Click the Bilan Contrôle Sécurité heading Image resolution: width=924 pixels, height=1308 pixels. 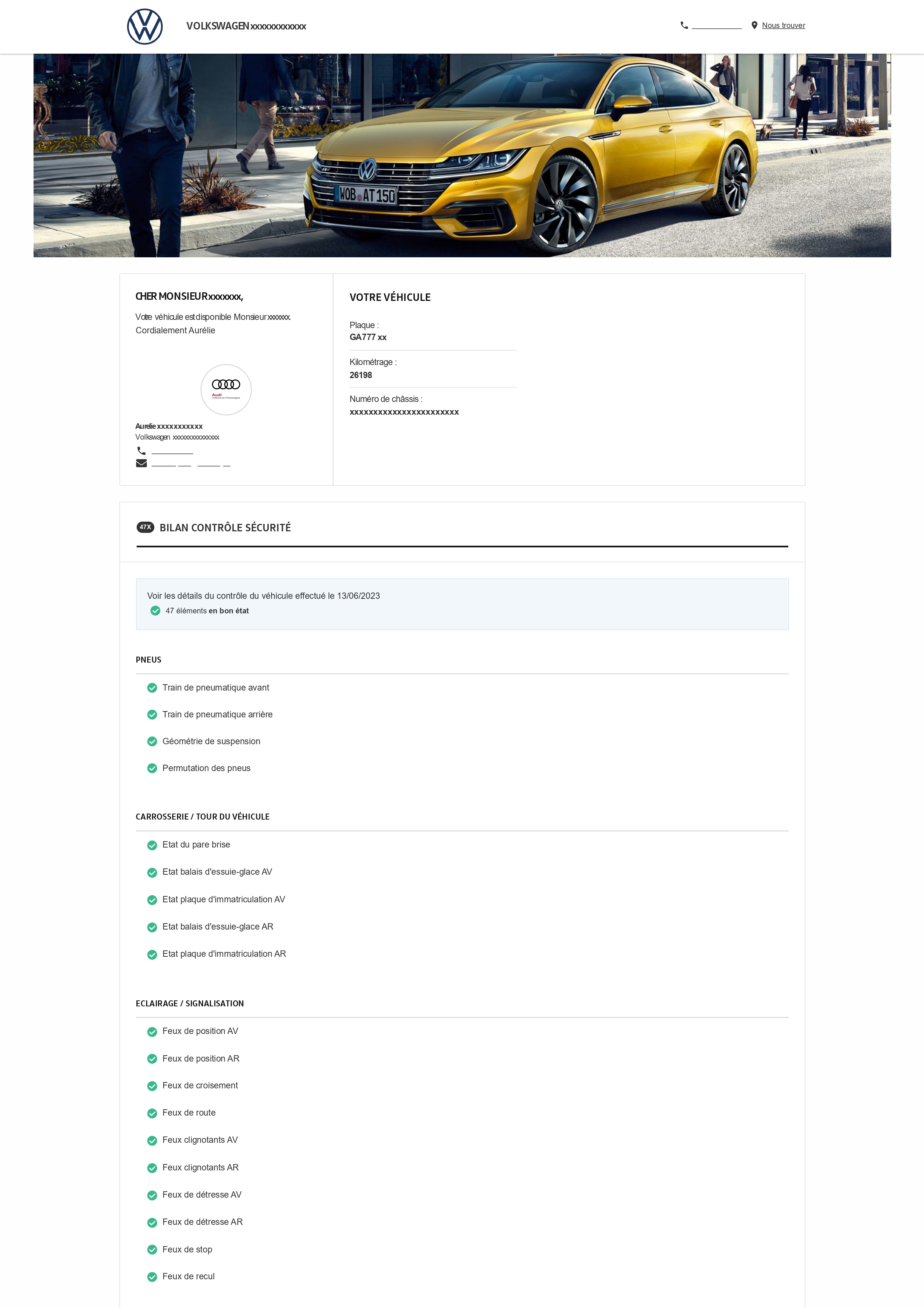(225, 528)
